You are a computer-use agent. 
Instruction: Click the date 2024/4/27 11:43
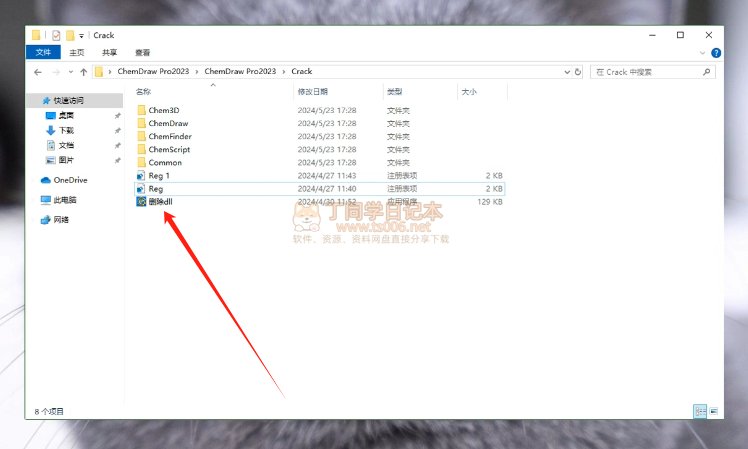click(327, 176)
